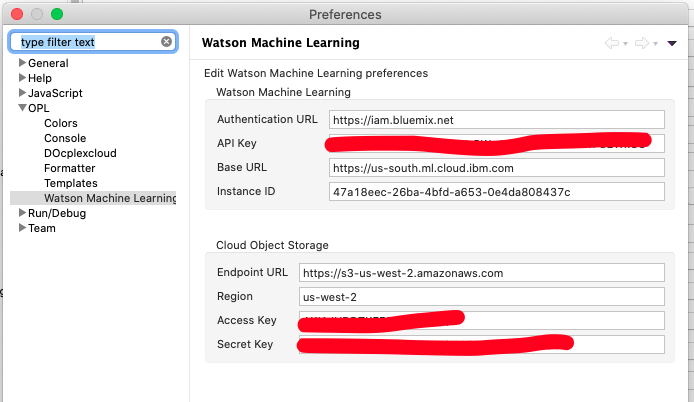The image size is (694, 402).
Task: Select Team in preferences tree
Action: (42, 228)
